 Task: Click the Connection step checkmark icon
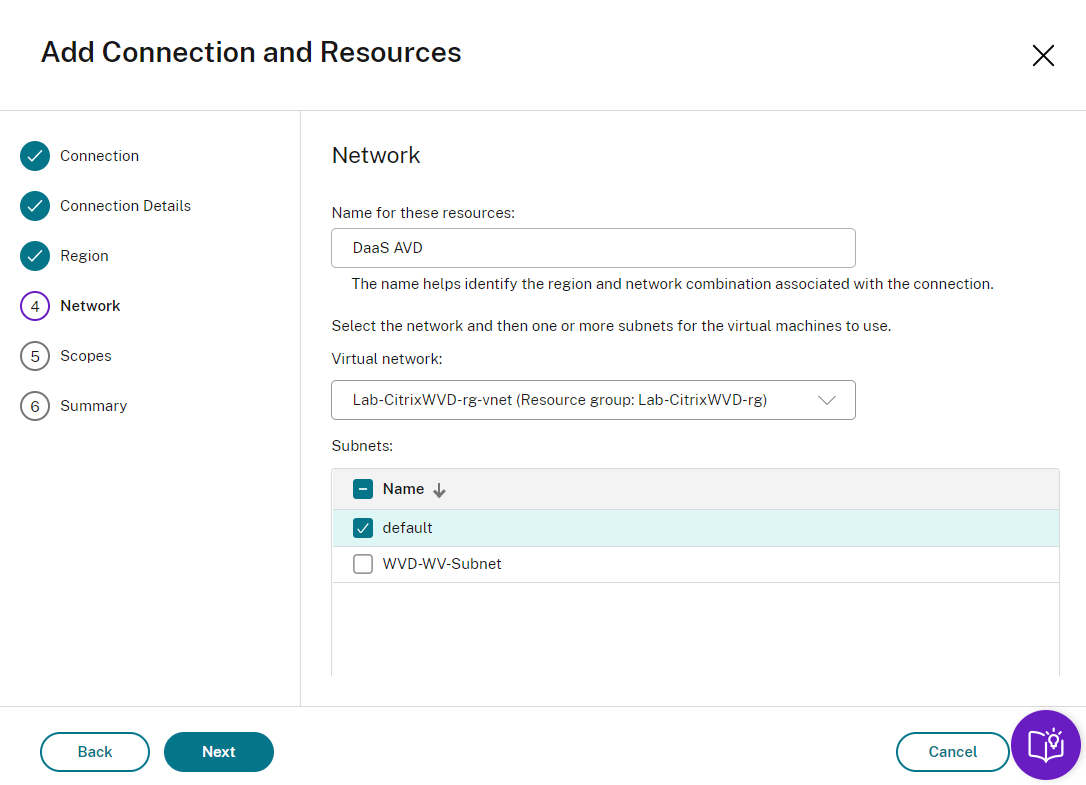[x=35, y=156]
